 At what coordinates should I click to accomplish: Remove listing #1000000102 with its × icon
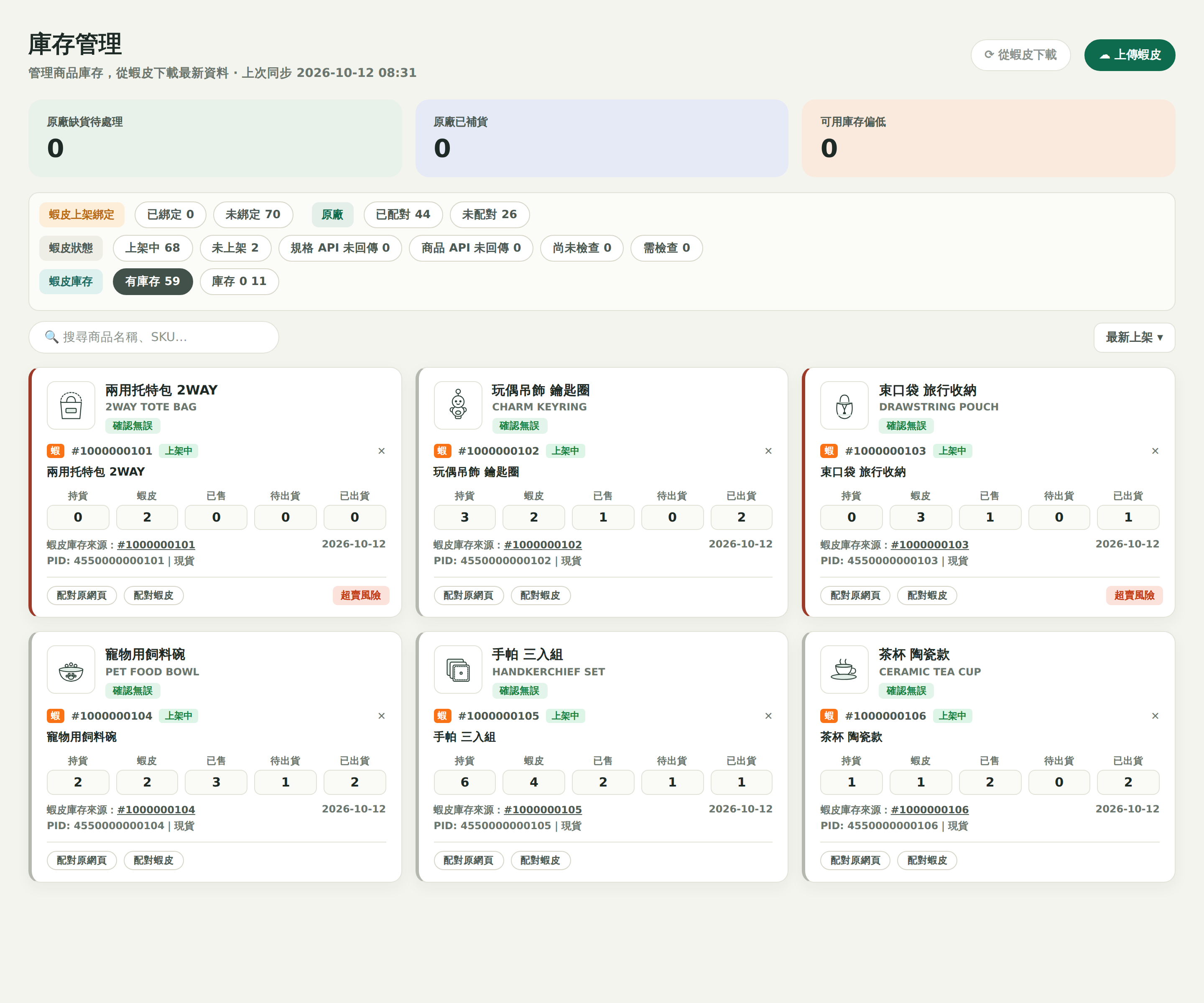(768, 451)
